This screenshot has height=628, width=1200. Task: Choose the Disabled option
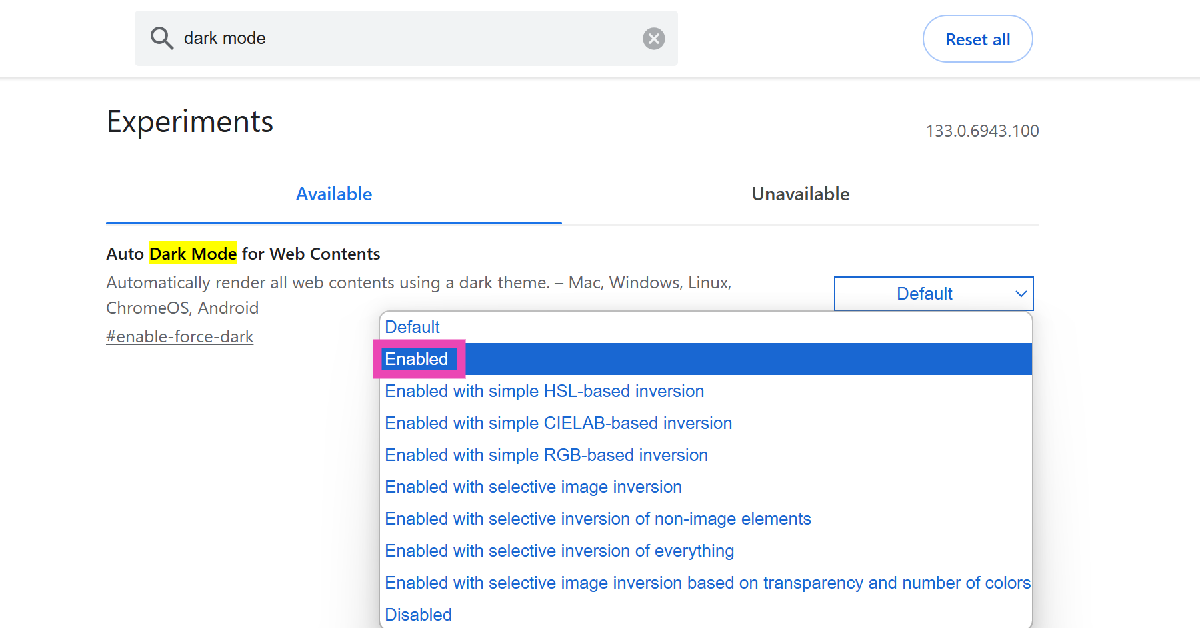click(x=418, y=615)
